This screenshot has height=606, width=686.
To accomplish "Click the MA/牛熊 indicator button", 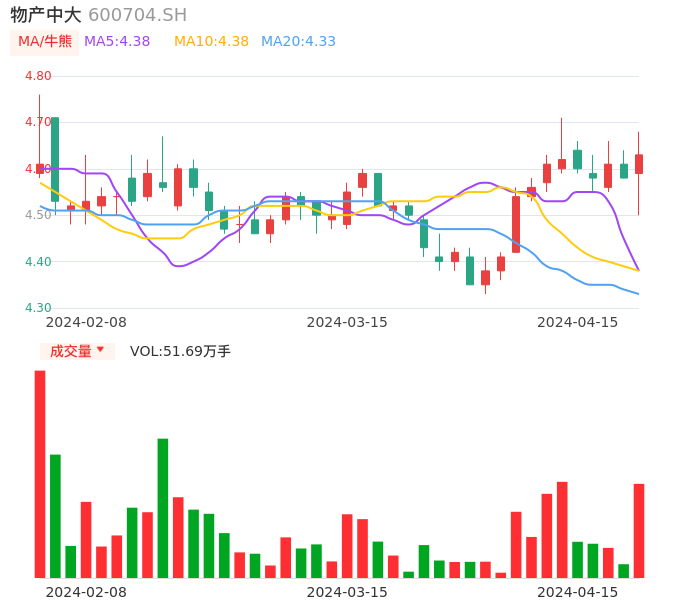I will [45, 42].
